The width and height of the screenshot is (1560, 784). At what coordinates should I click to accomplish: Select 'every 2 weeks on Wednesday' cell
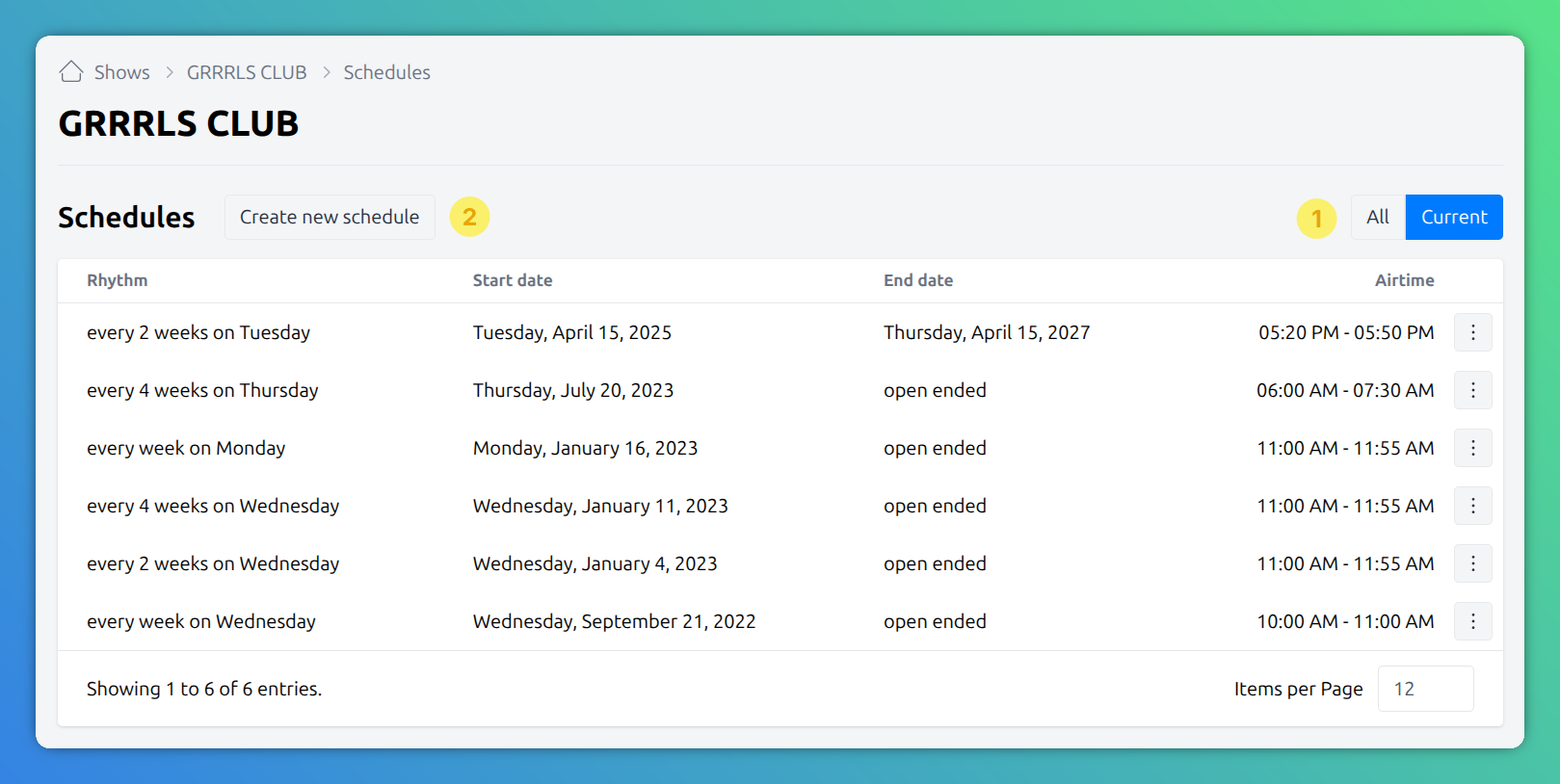[x=213, y=563]
